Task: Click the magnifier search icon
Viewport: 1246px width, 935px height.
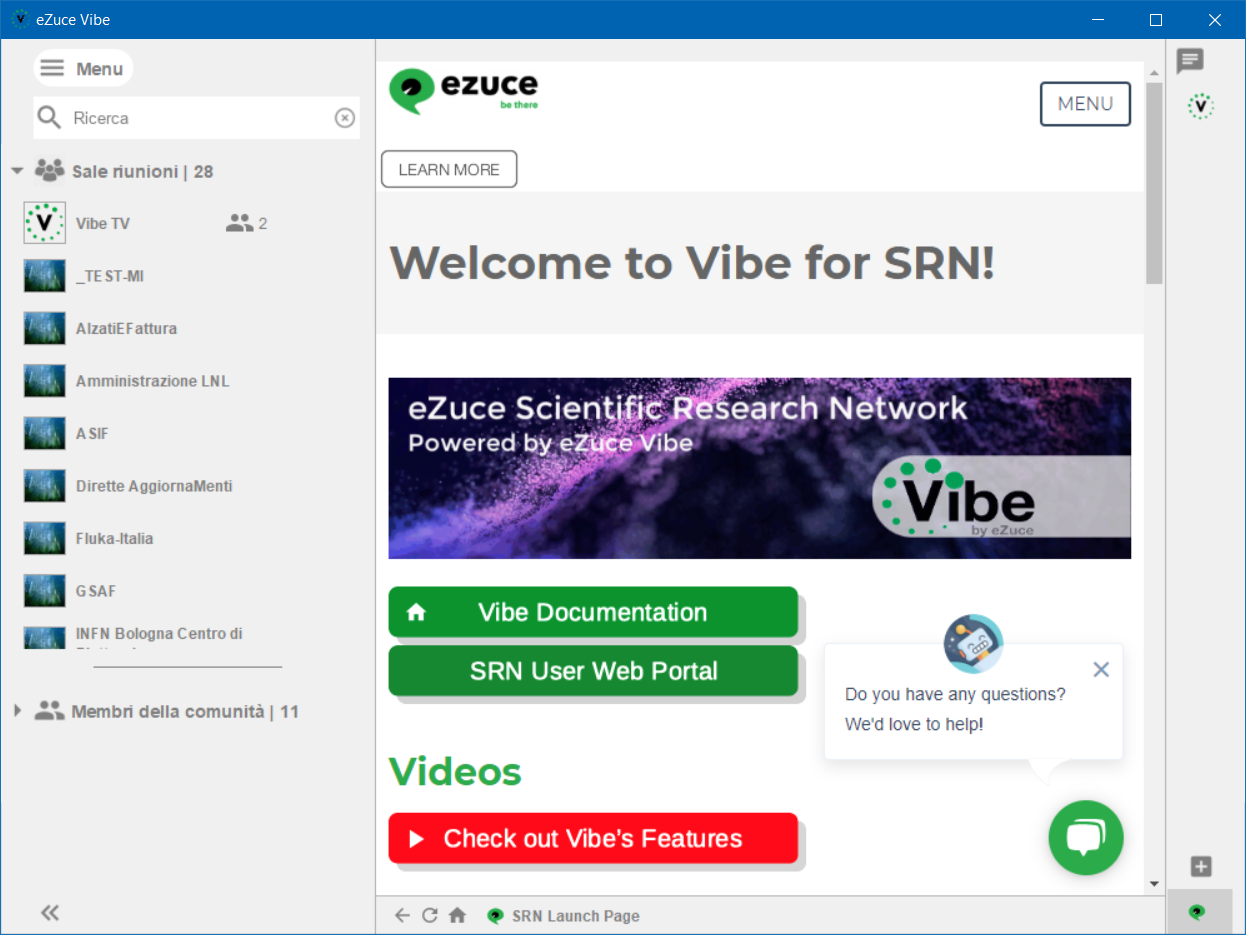Action: pos(49,118)
